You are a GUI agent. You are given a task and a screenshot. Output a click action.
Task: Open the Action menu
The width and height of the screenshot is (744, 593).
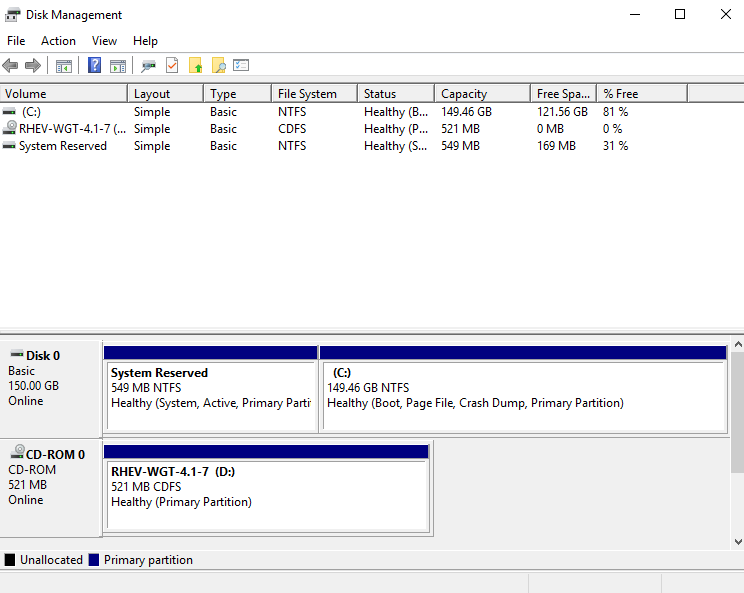point(58,41)
